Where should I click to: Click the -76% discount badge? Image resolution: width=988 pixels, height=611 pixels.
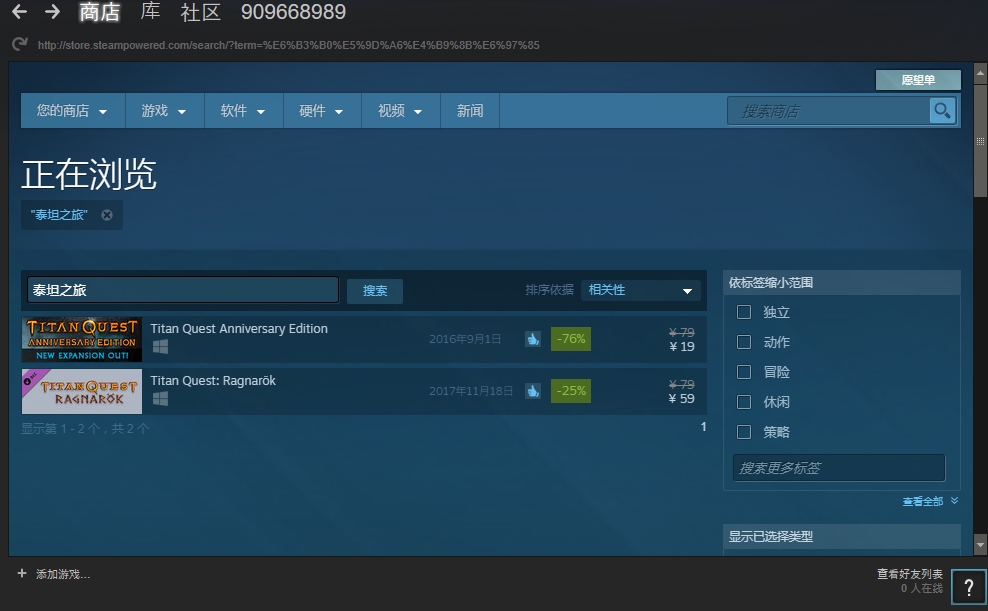coord(571,339)
